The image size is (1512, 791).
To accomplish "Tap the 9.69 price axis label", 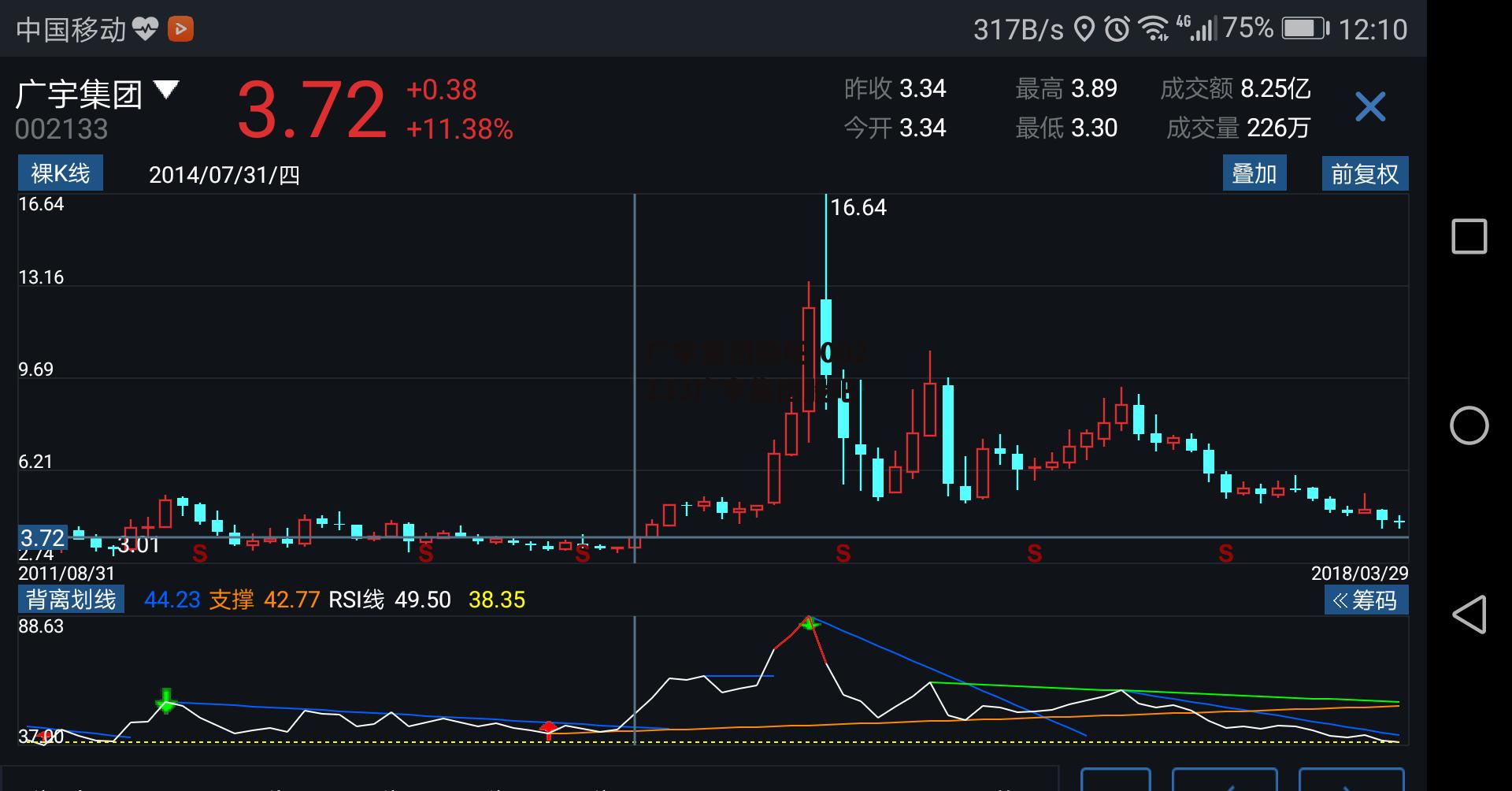I will click(36, 370).
